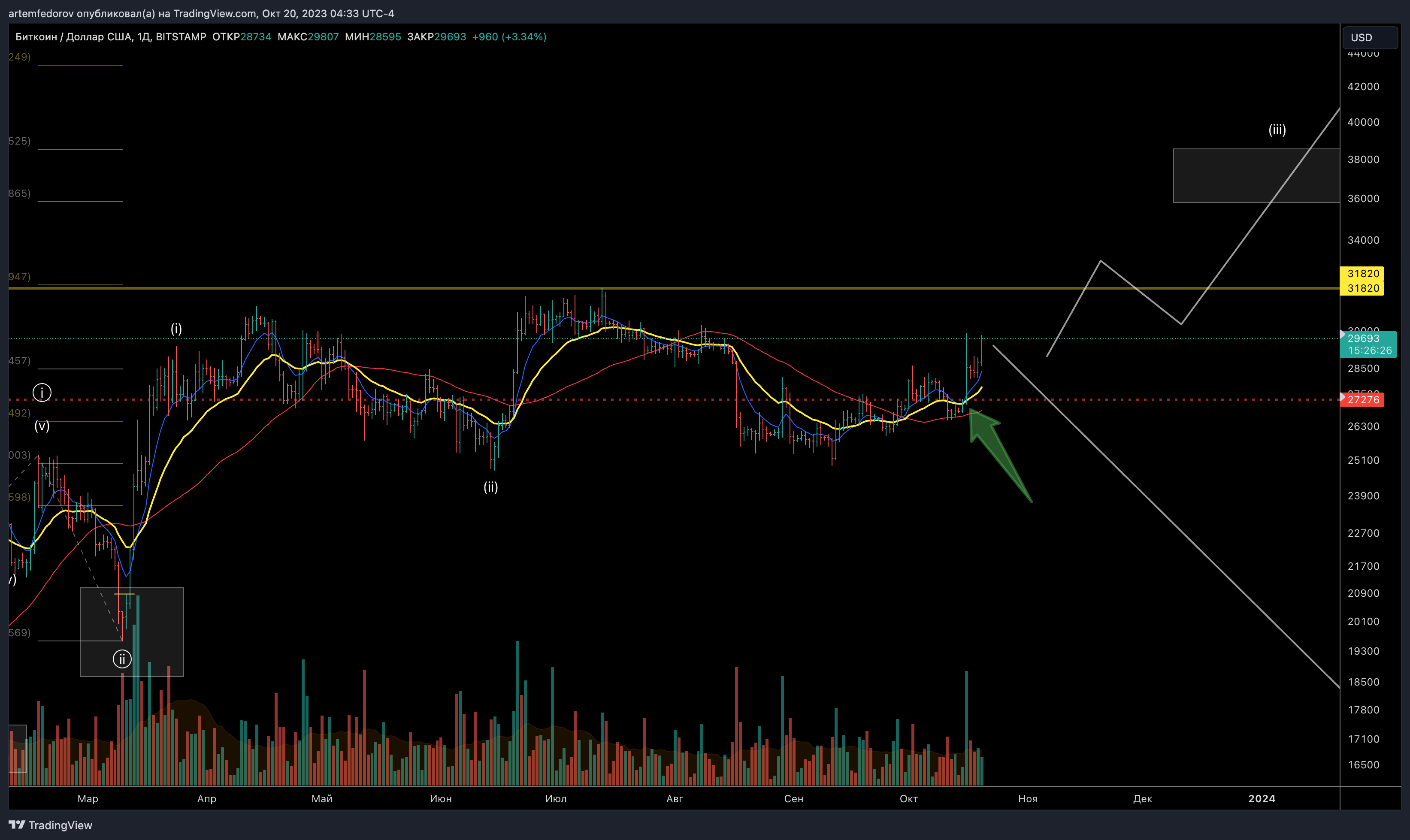Viewport: 1410px width, 840px height.
Task: Click the 20900 price scale label
Action: (1364, 593)
